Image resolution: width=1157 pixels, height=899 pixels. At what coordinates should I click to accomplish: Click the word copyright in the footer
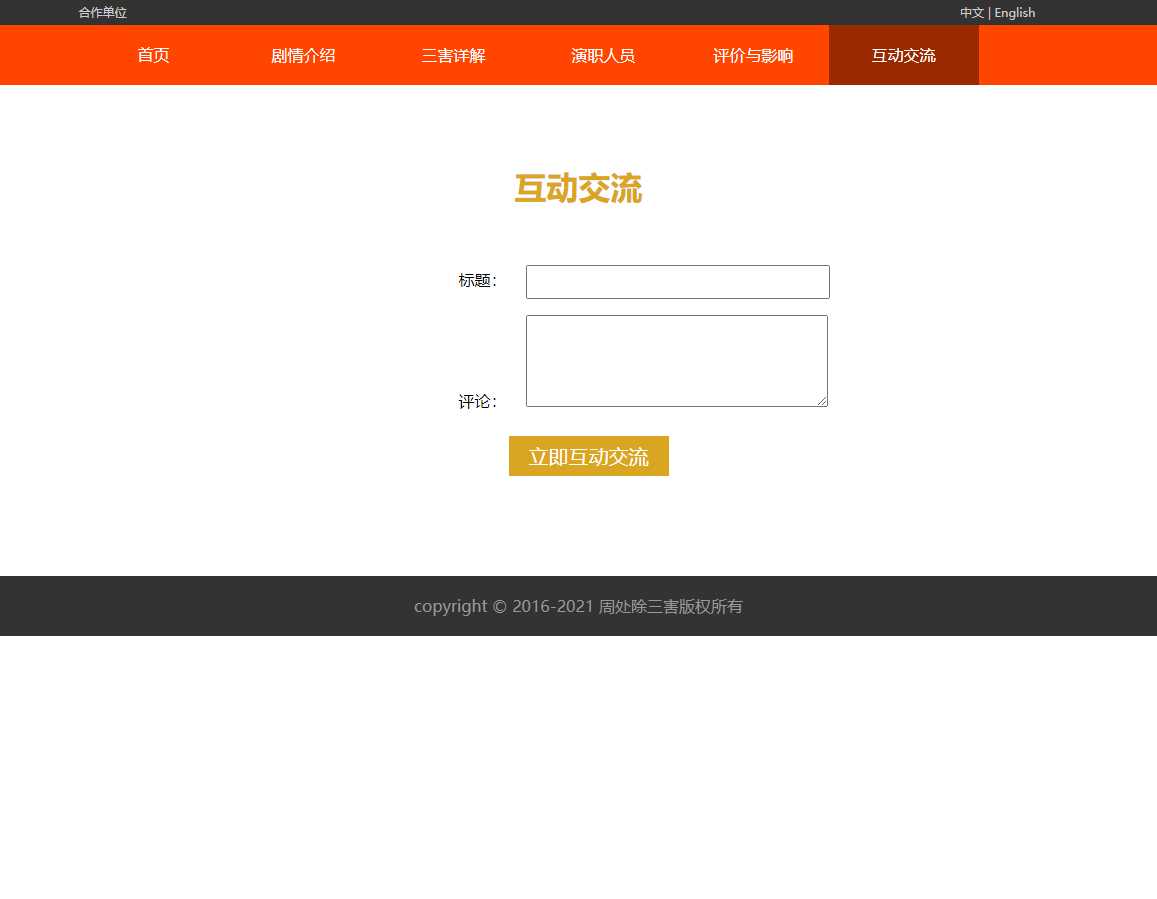click(450, 606)
